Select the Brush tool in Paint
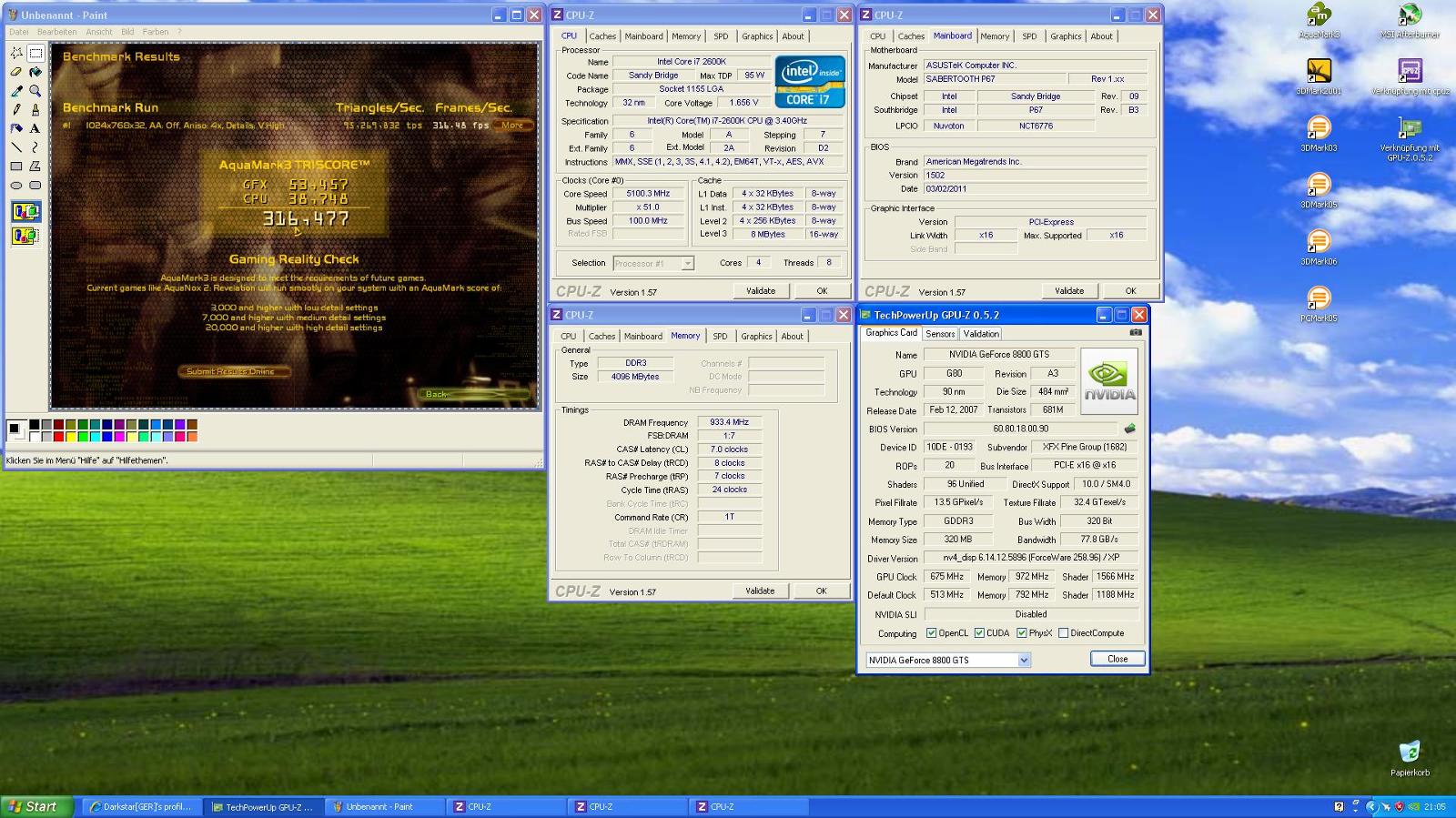The image size is (1456, 818). click(35, 109)
